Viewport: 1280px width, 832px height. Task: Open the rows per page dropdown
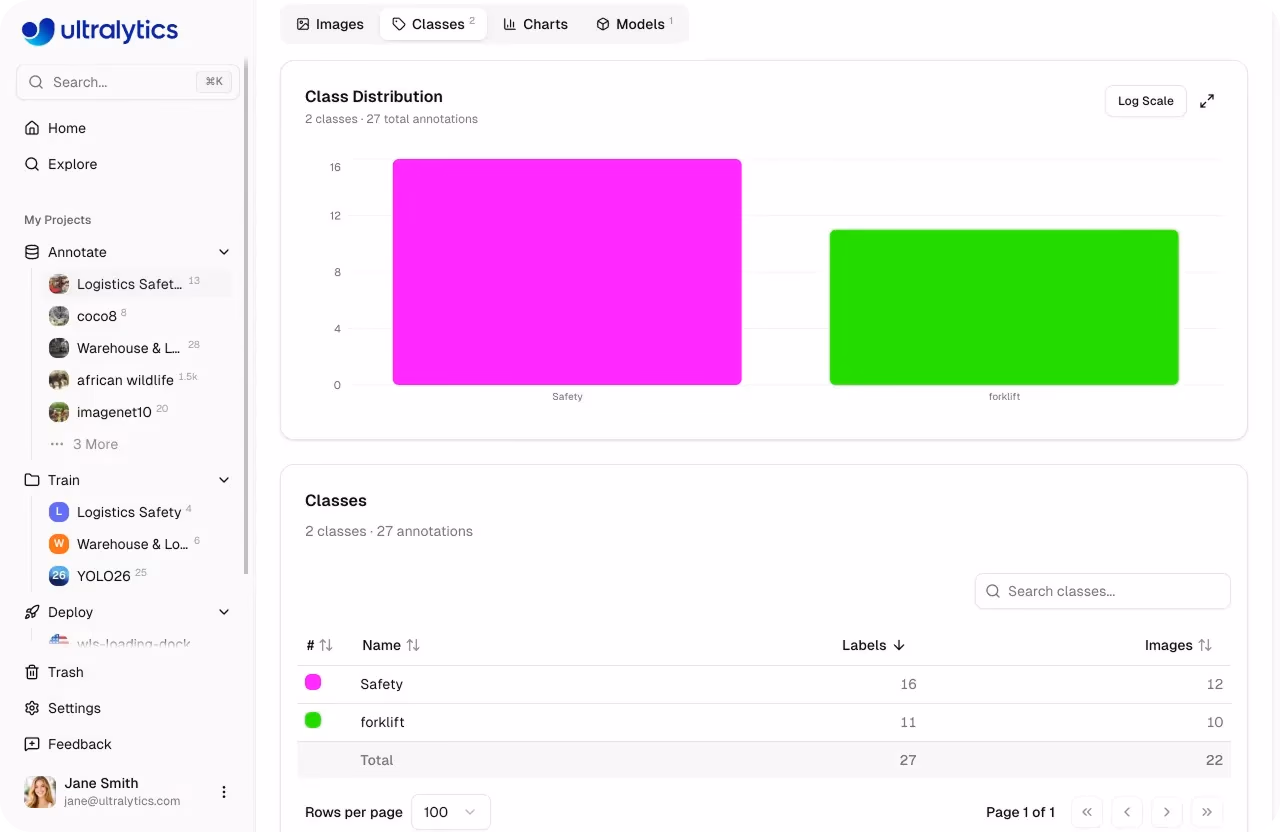pyautogui.click(x=451, y=812)
